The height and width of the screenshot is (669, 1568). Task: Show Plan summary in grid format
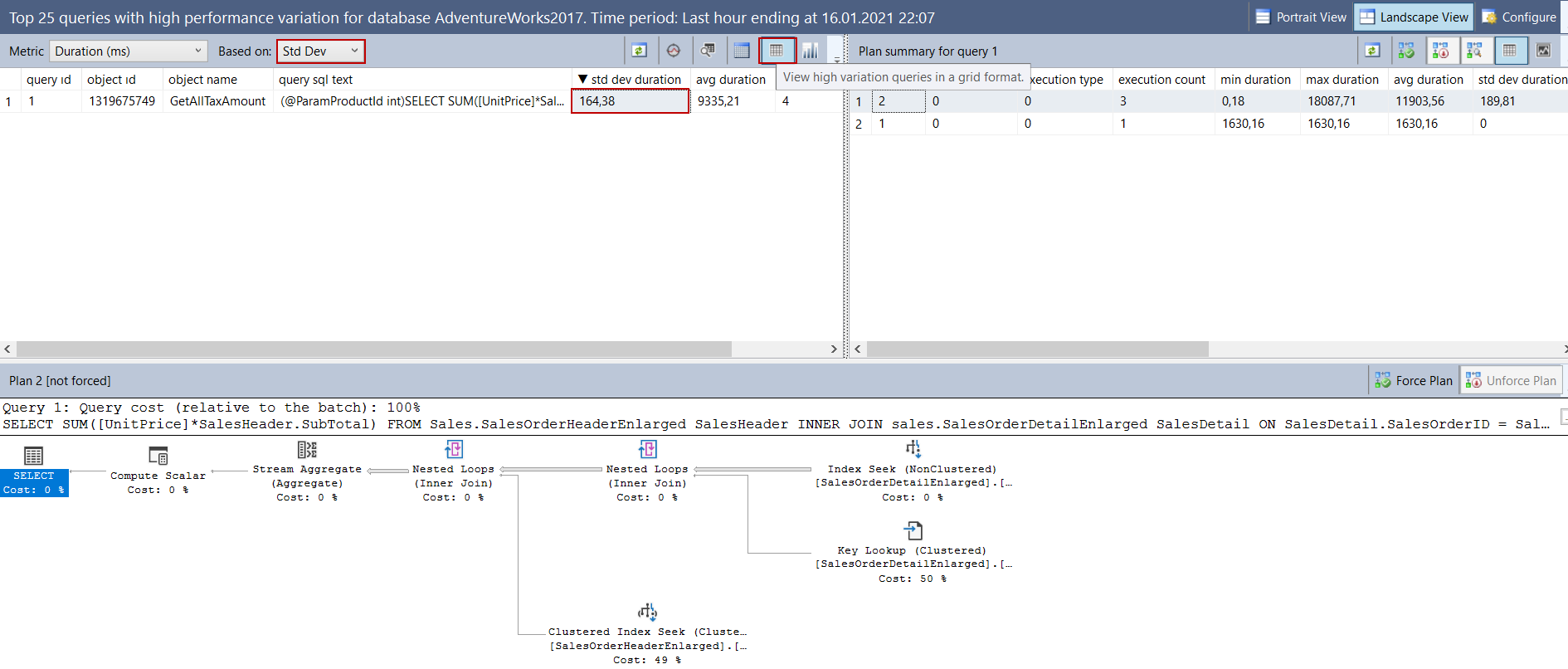(1510, 51)
